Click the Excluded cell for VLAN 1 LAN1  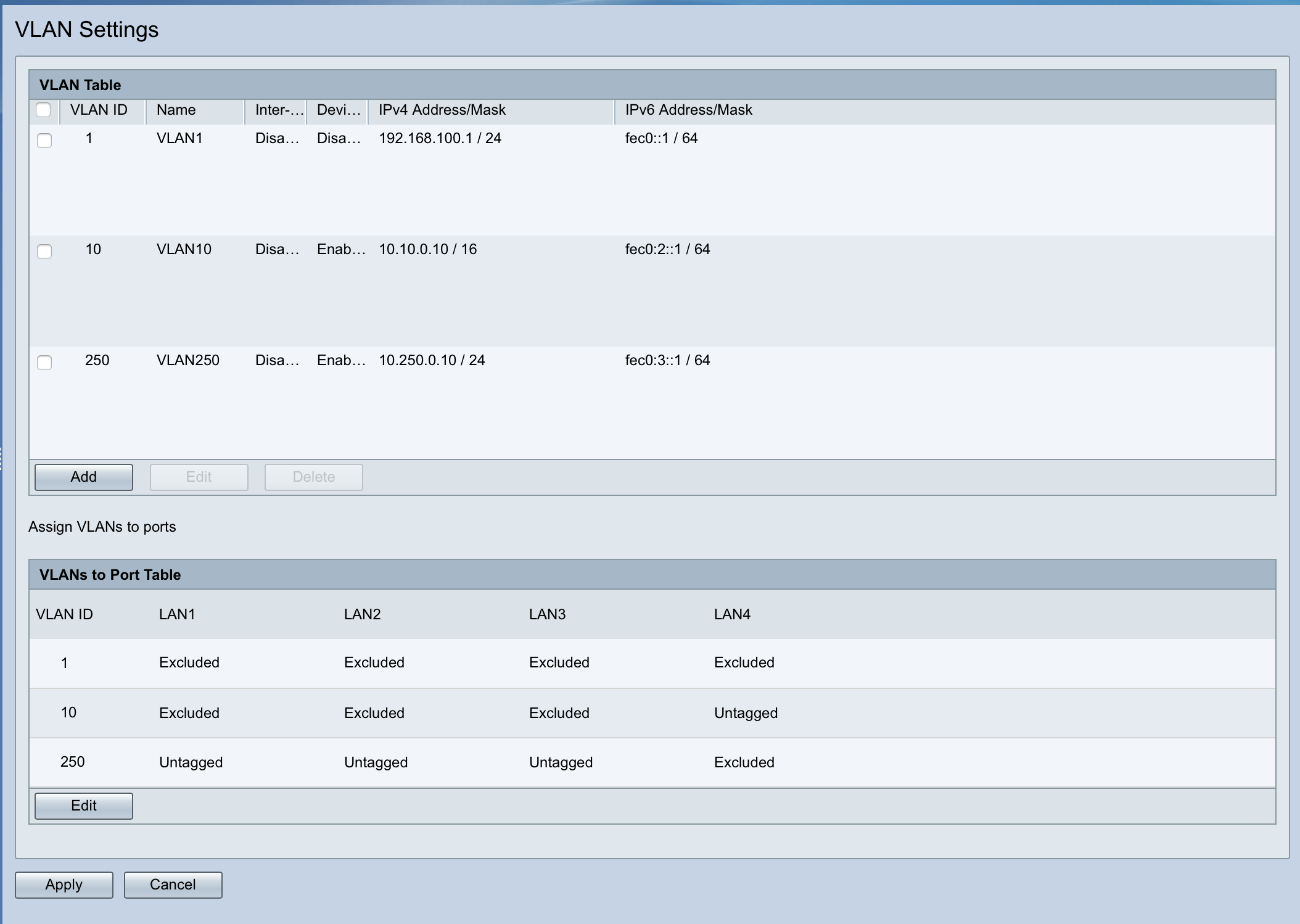[x=189, y=662]
